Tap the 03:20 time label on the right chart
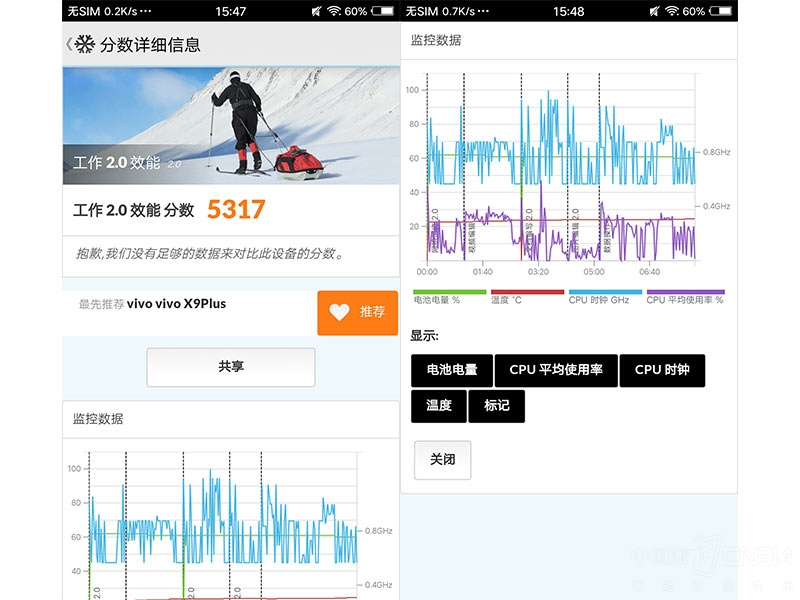Image resolution: width=800 pixels, height=600 pixels. tap(538, 272)
